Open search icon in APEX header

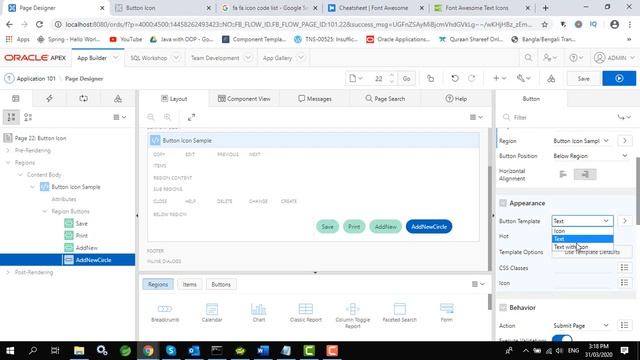(x=528, y=58)
